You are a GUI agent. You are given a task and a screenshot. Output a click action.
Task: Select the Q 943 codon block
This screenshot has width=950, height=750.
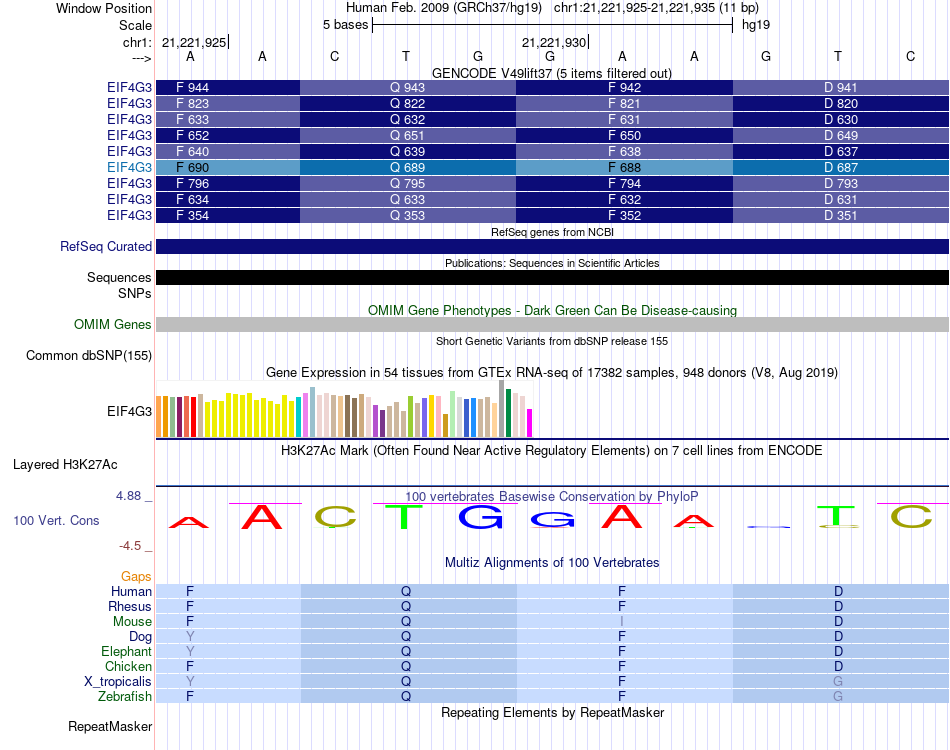(408, 87)
